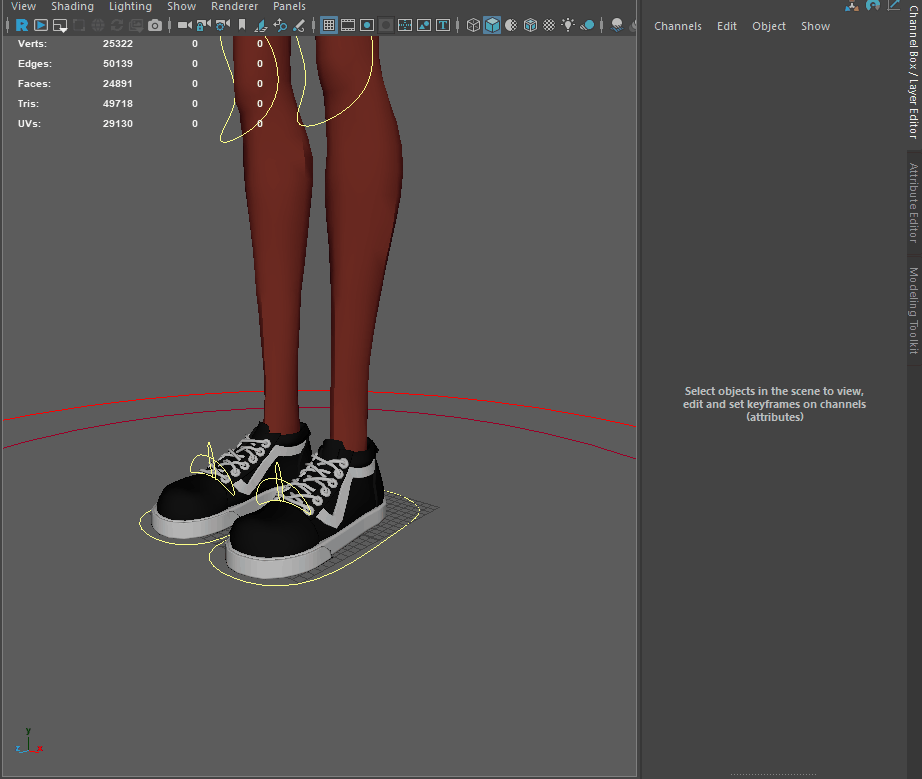Viewport: 922px width, 779px height.
Task: Toggle the Gate Mask display
Action: click(x=385, y=25)
